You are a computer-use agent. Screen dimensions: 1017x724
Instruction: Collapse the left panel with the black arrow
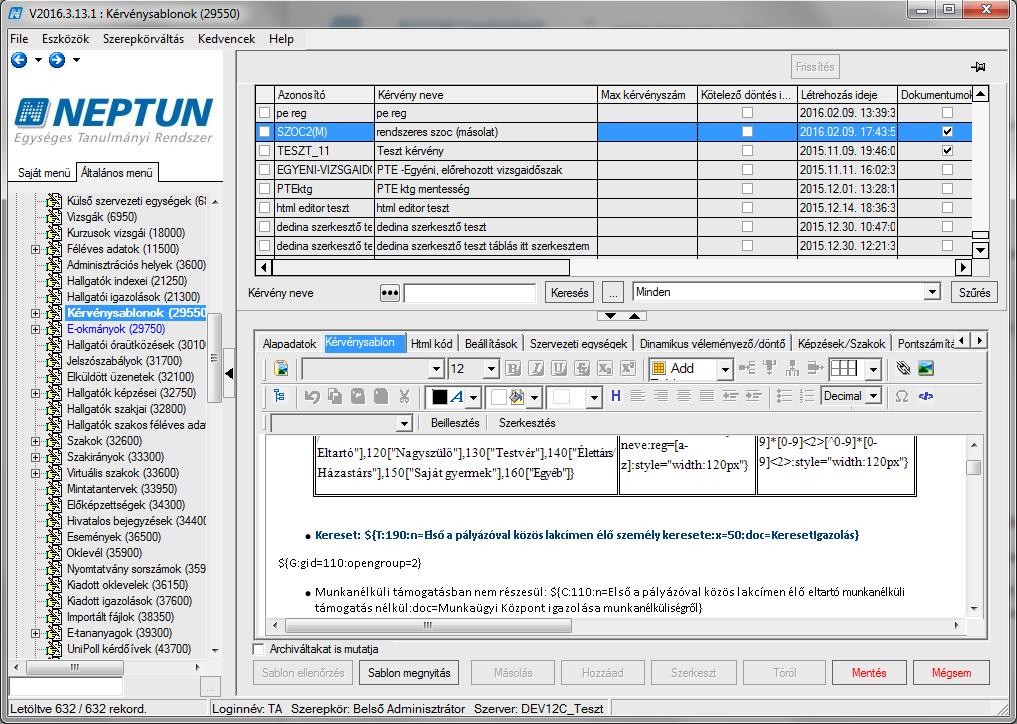coord(228,374)
